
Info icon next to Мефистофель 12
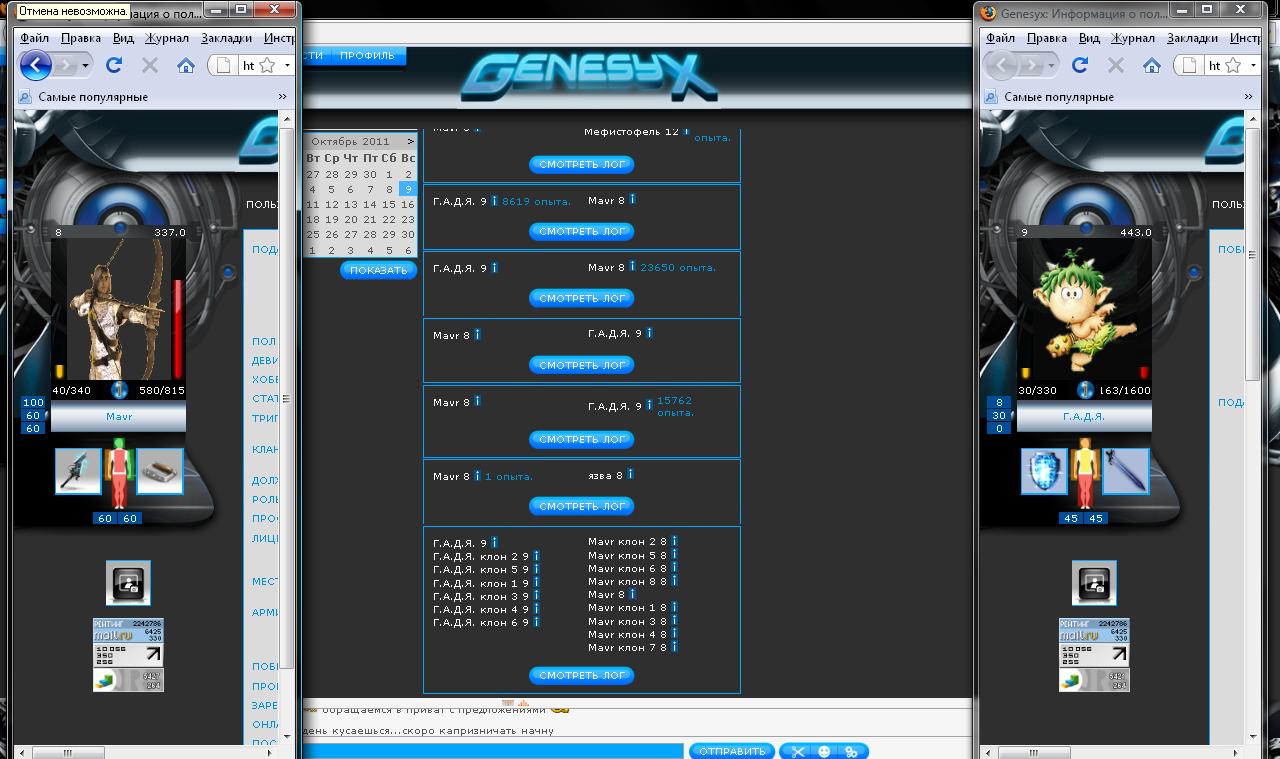[687, 130]
